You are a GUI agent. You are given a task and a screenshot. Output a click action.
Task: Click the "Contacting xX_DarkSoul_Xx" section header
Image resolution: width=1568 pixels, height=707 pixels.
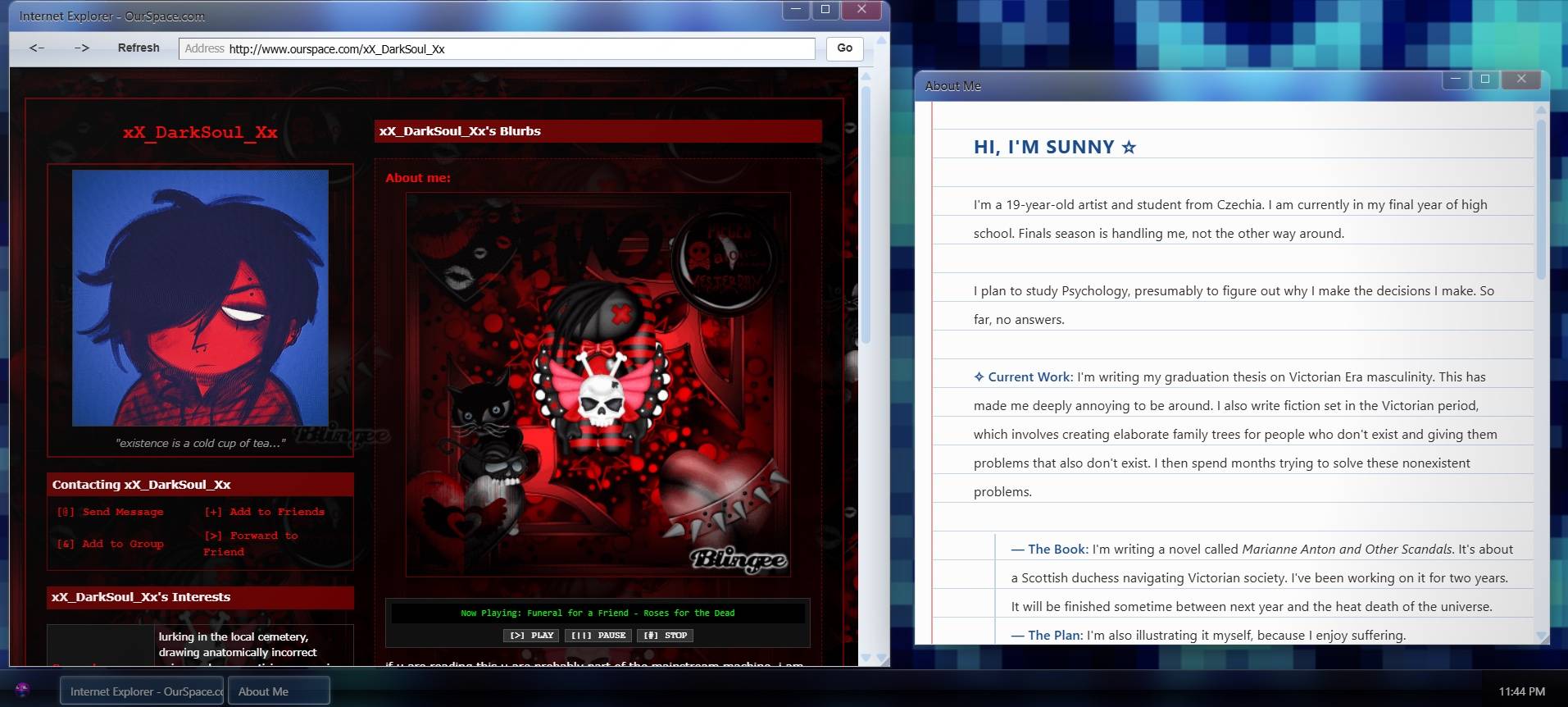(x=201, y=485)
